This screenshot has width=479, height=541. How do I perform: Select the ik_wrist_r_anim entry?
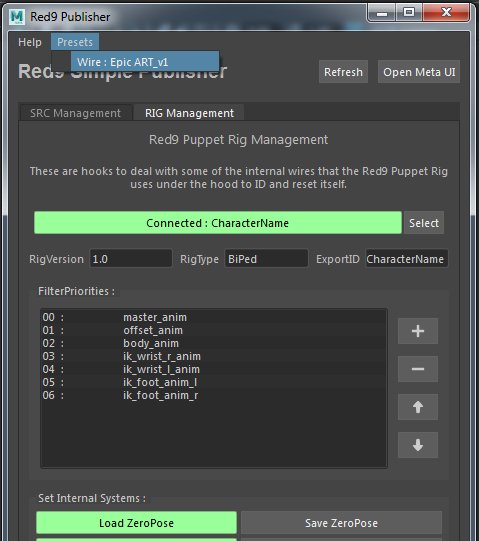coord(213,356)
